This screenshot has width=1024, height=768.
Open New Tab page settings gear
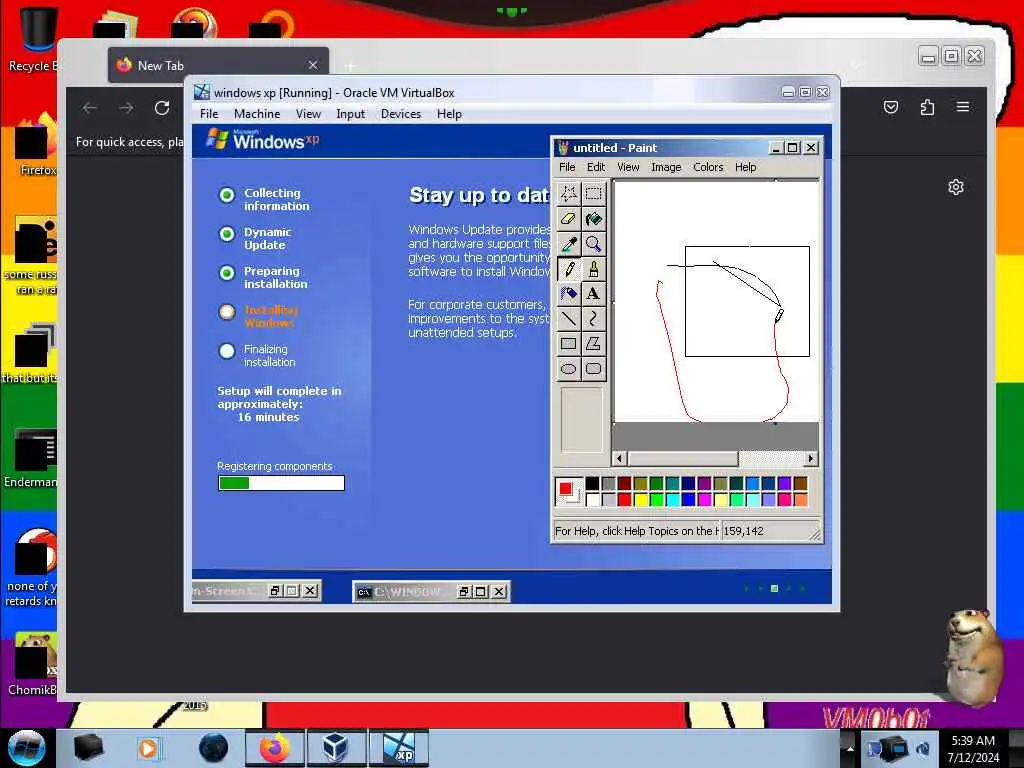[x=955, y=187]
